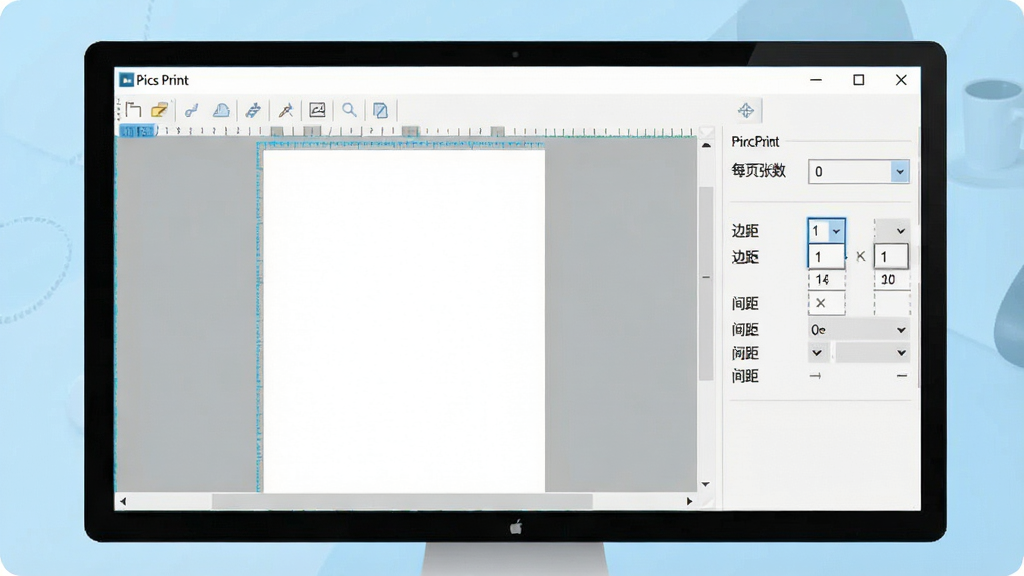Click the new page icon in toolbar
Image resolution: width=1024 pixels, height=576 pixels.
[134, 110]
